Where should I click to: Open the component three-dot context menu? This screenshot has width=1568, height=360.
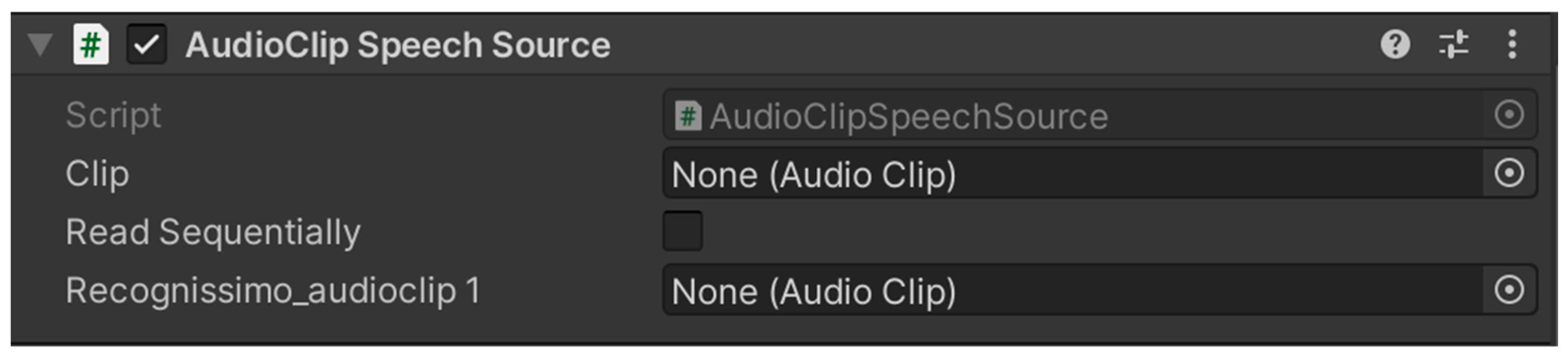(x=1512, y=45)
